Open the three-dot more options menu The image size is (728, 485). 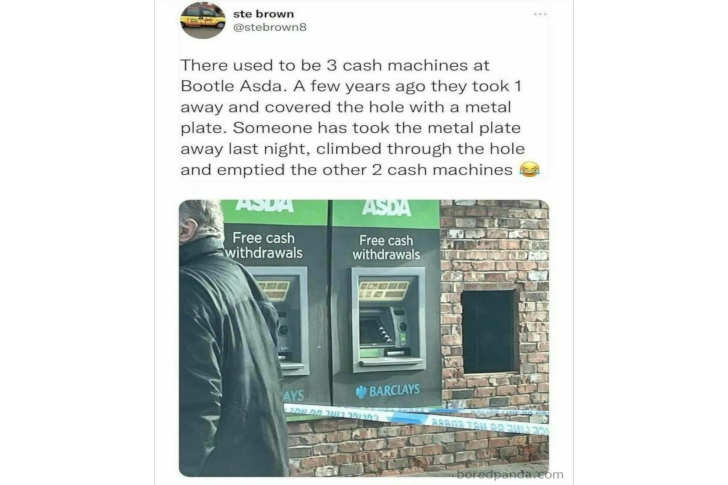(x=540, y=14)
